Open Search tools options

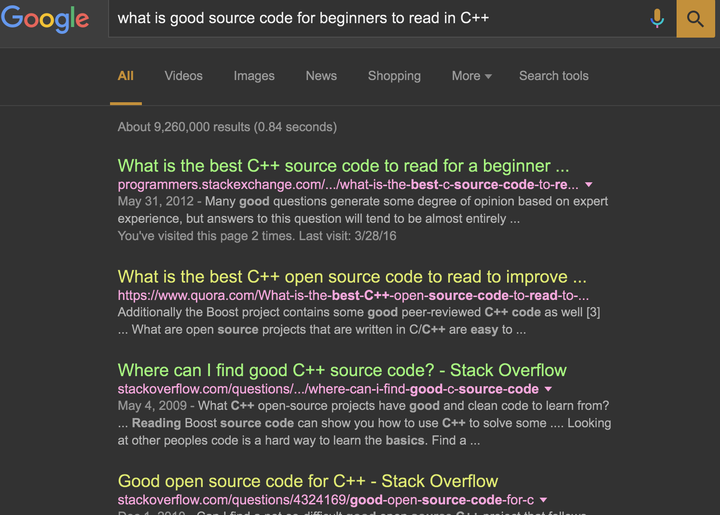click(553, 76)
